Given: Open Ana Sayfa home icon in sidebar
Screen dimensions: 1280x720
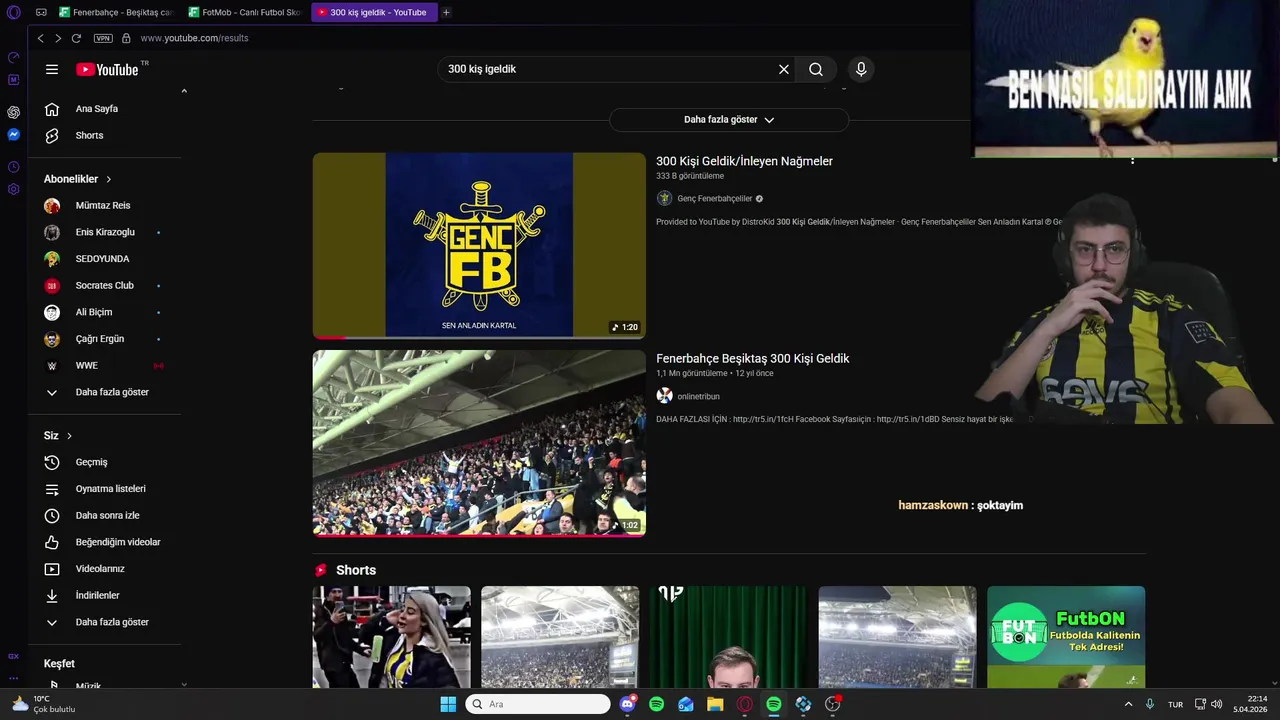Looking at the screenshot, I should (52, 109).
